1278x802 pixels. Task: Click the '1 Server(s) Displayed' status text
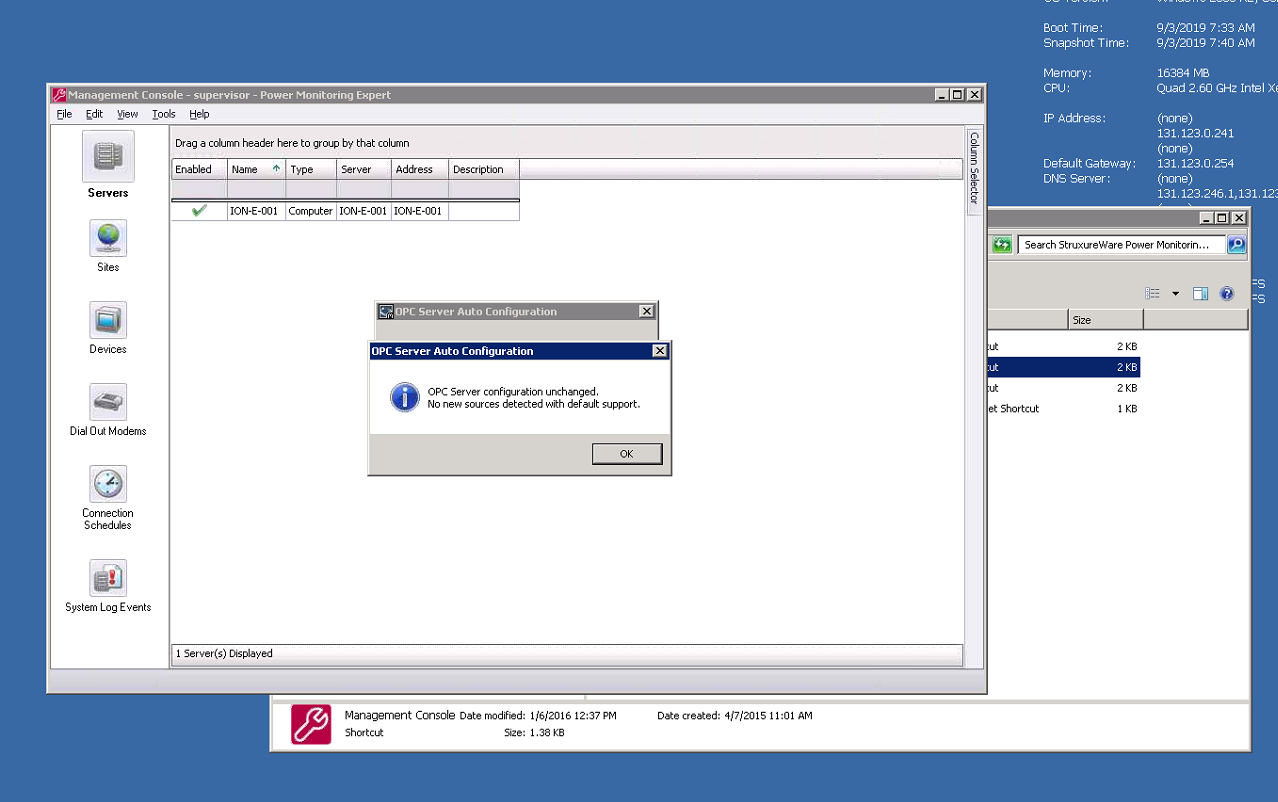coord(224,654)
